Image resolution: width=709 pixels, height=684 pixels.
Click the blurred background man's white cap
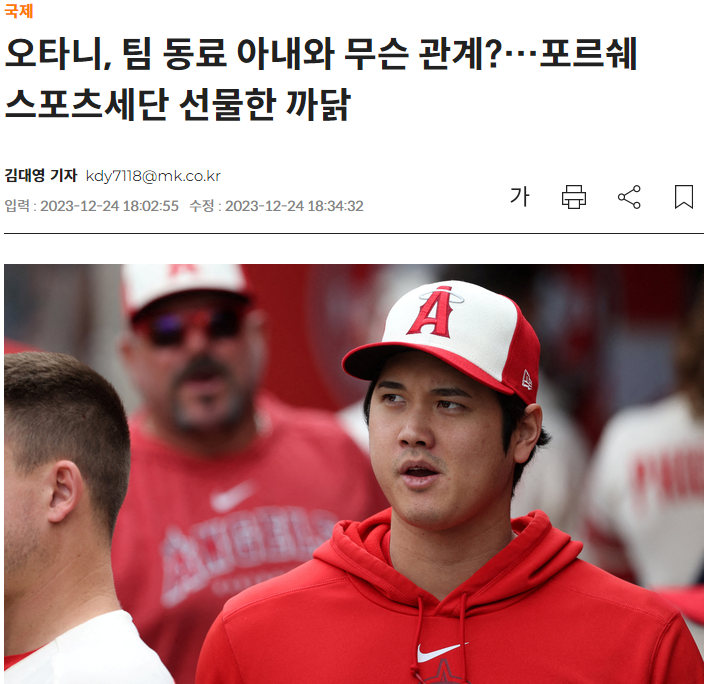click(x=183, y=287)
